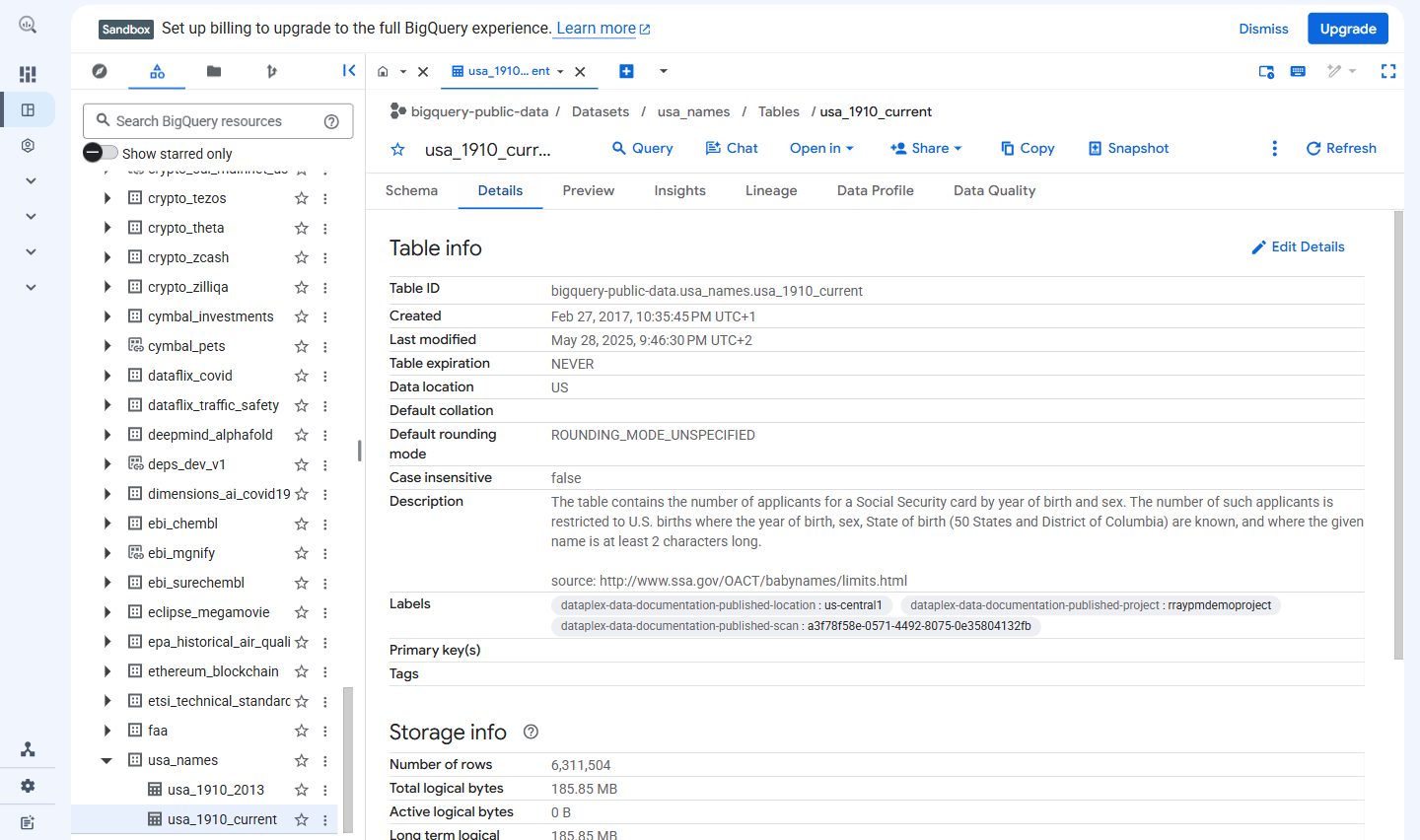The width and height of the screenshot is (1420, 840).
Task: Open options menu for crypto_tezos
Action: point(324,198)
